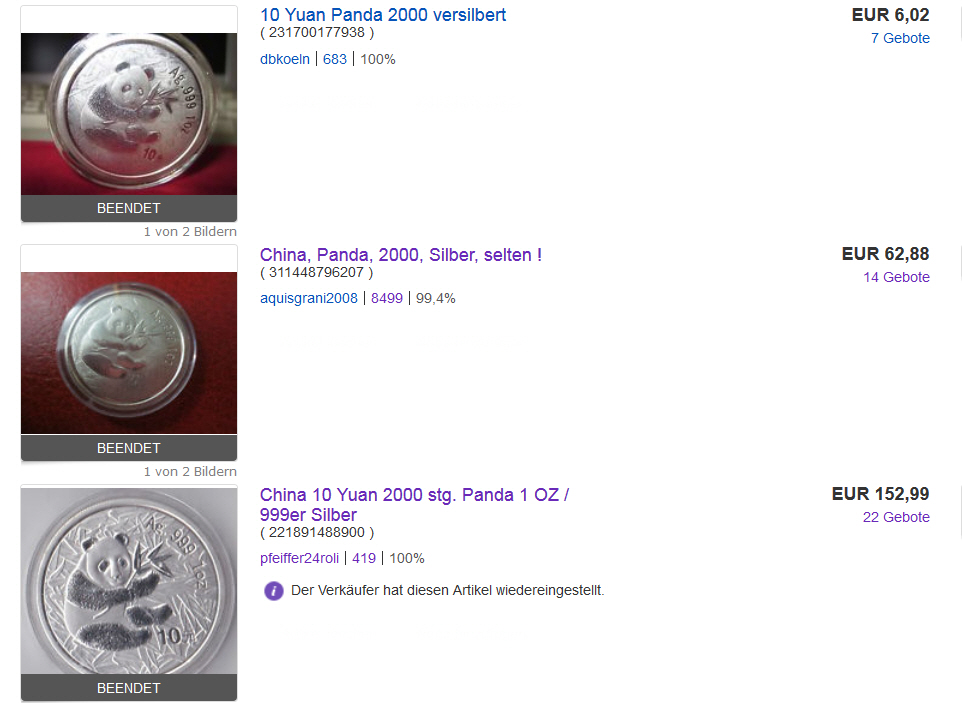Open '10 Yuan Panda 2000 versilbert' listing
Image resolution: width=962 pixels, height=703 pixels.
point(383,15)
